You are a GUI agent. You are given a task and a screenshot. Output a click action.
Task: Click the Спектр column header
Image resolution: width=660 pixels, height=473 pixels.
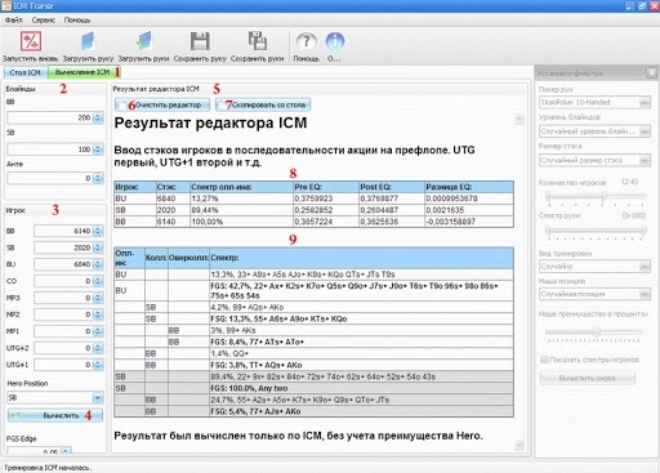click(361, 258)
